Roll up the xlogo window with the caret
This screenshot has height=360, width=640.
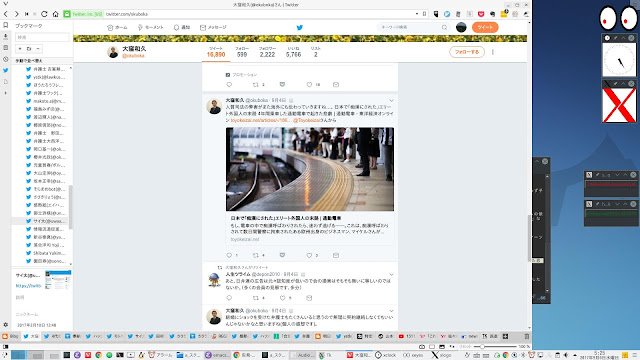(x=623, y=84)
